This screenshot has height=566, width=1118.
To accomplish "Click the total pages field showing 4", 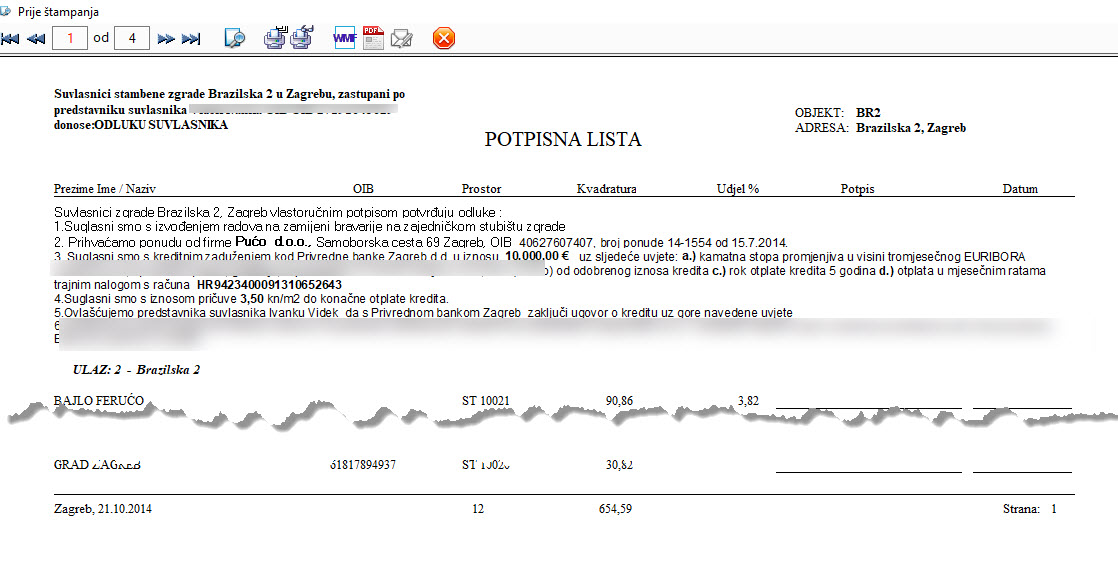I will (132, 38).
